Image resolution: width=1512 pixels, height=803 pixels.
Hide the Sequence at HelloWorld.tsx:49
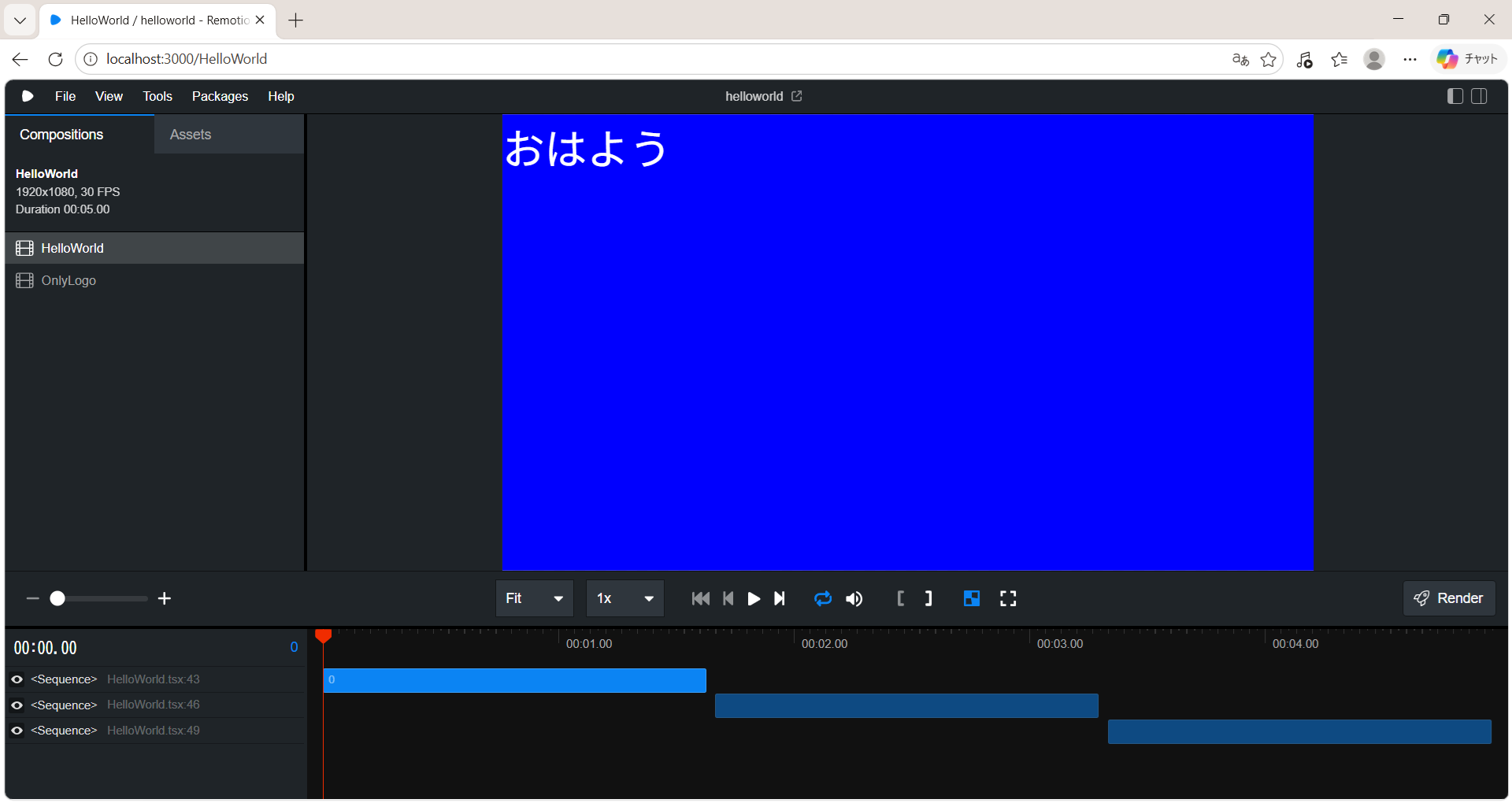point(17,731)
